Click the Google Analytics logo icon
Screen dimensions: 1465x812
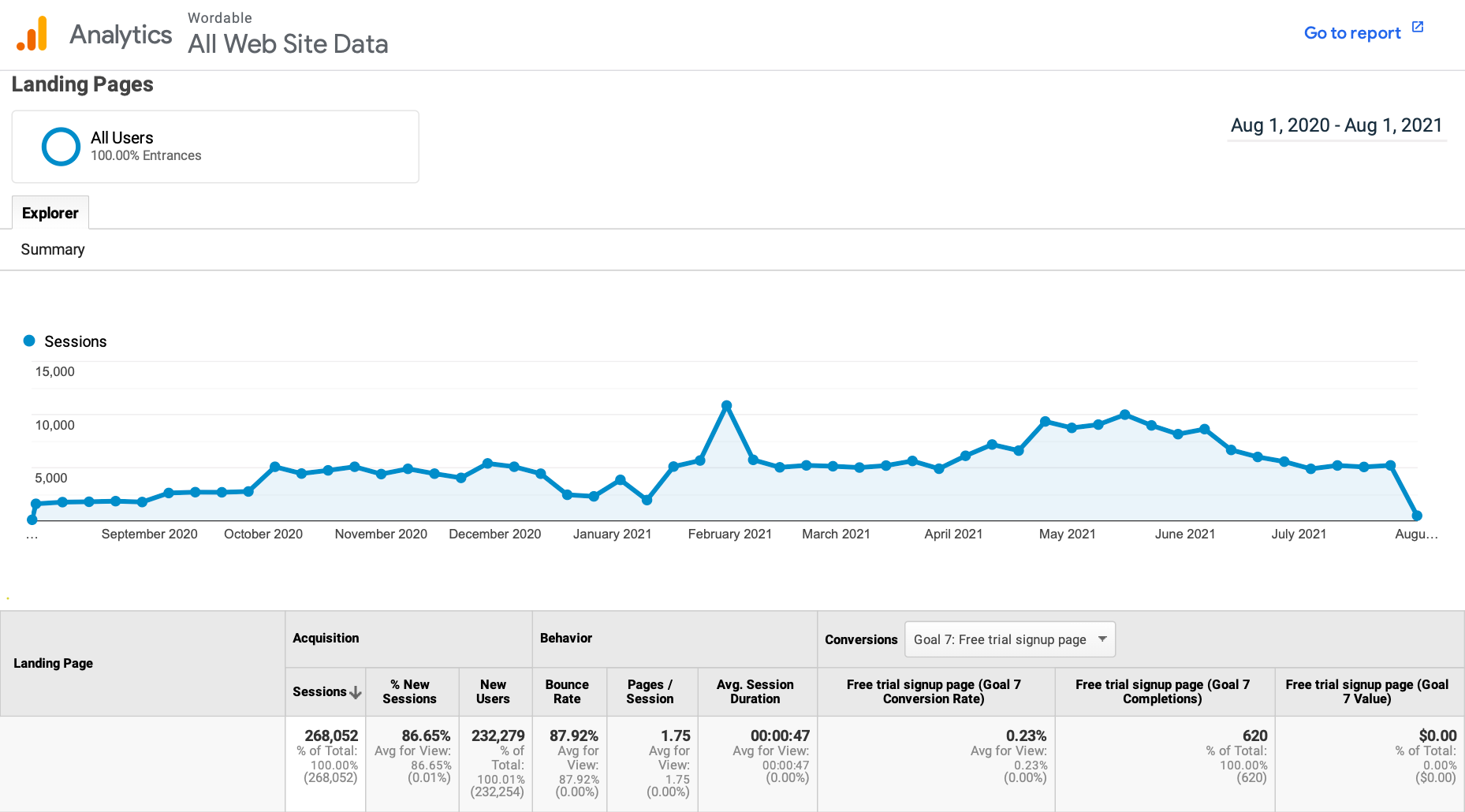point(32,34)
